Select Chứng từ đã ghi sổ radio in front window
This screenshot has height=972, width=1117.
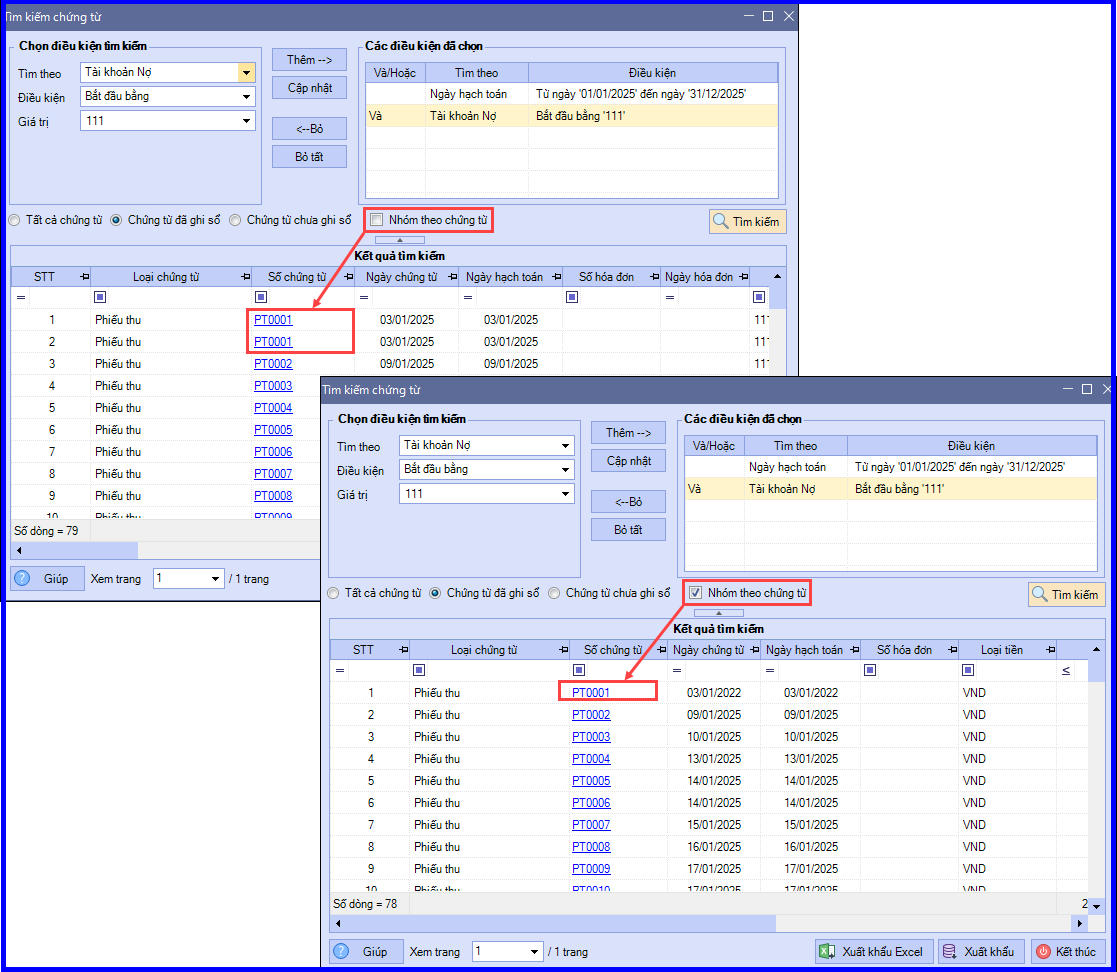(435, 593)
